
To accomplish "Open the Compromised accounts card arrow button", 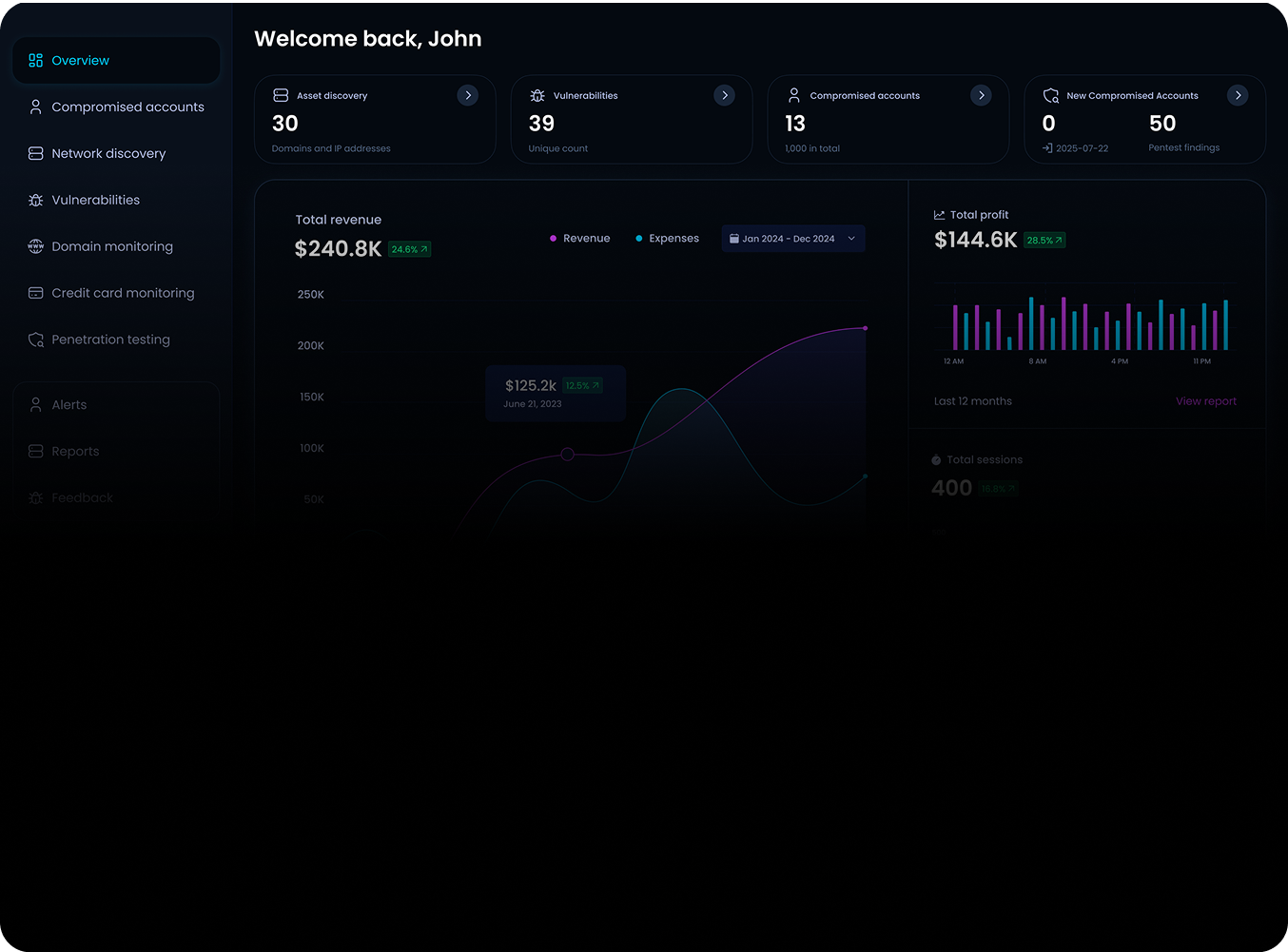I will (981, 95).
